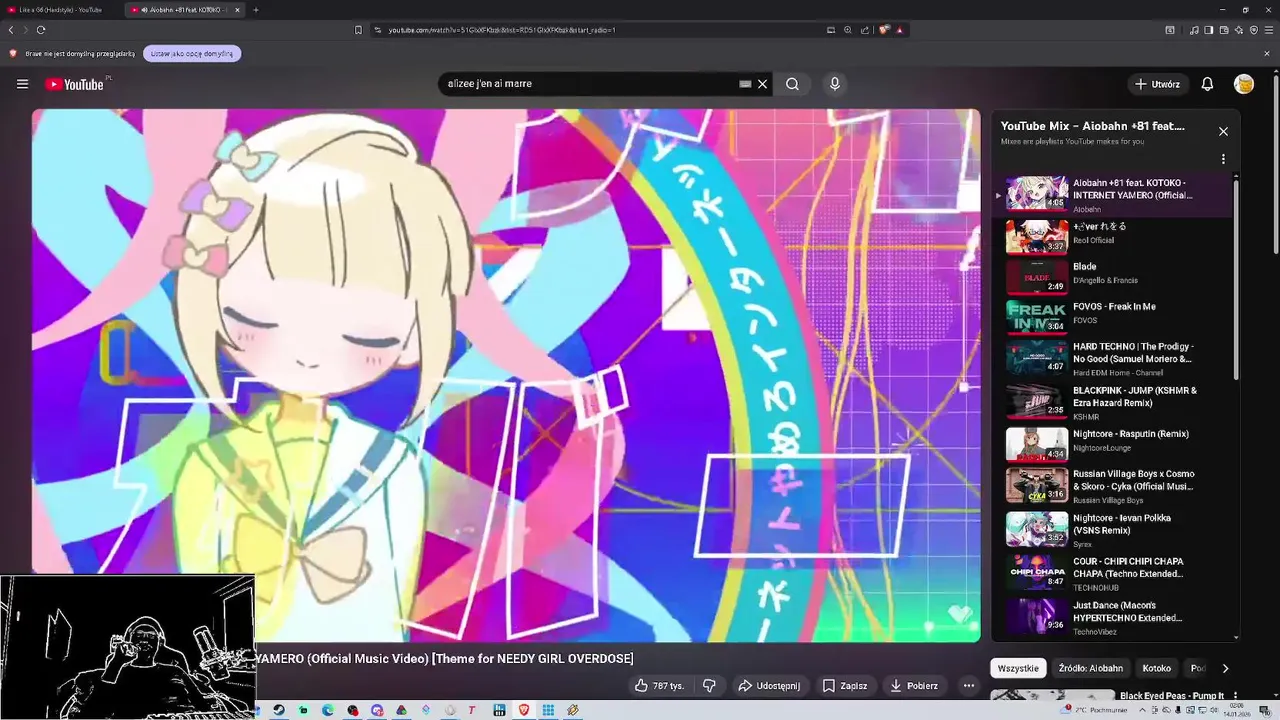Open Brave Shields lion icon in address bar
Viewport: 1280px width, 720px height.
tap(884, 30)
